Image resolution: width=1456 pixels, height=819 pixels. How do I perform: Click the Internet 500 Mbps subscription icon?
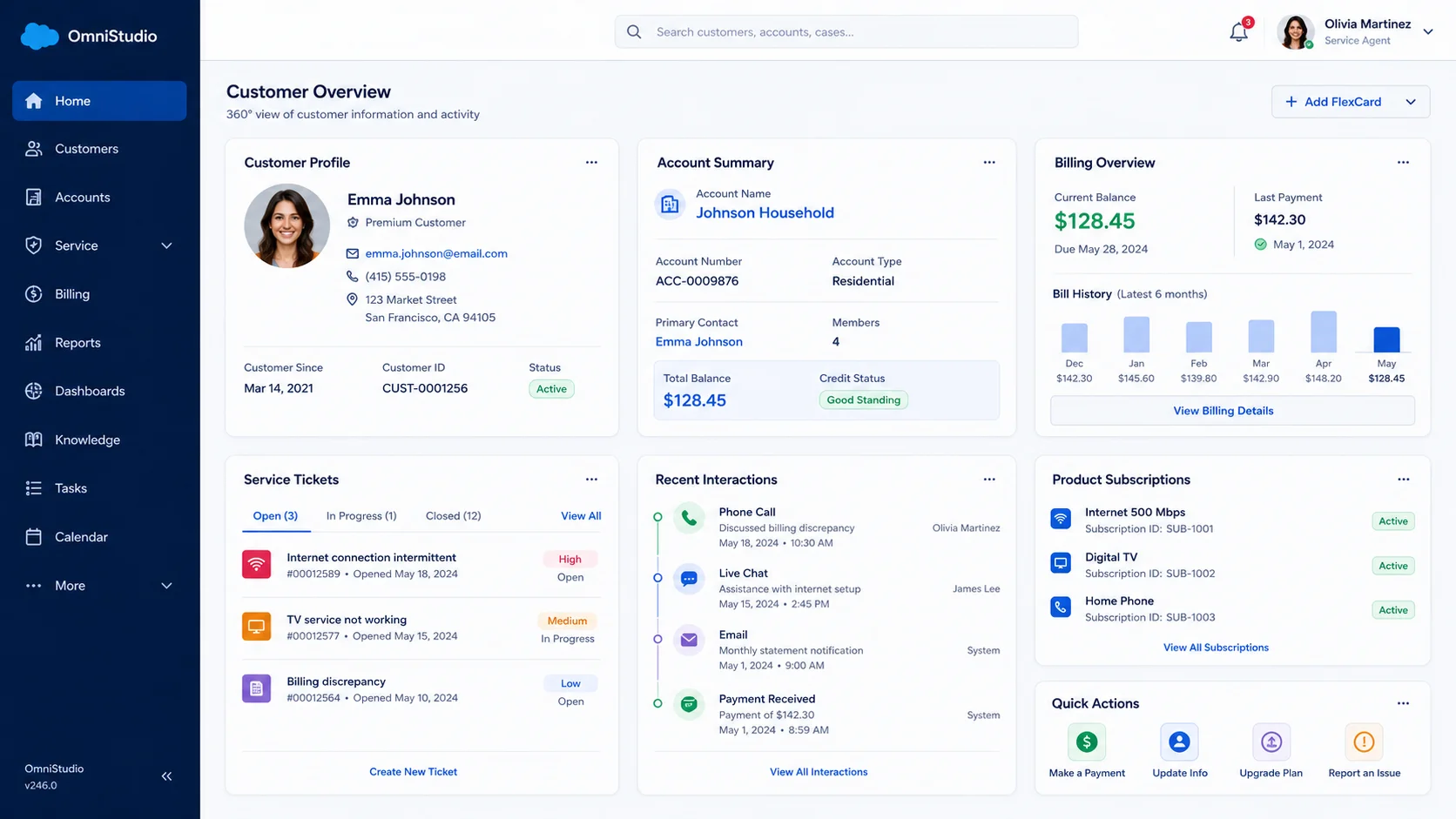(x=1061, y=519)
